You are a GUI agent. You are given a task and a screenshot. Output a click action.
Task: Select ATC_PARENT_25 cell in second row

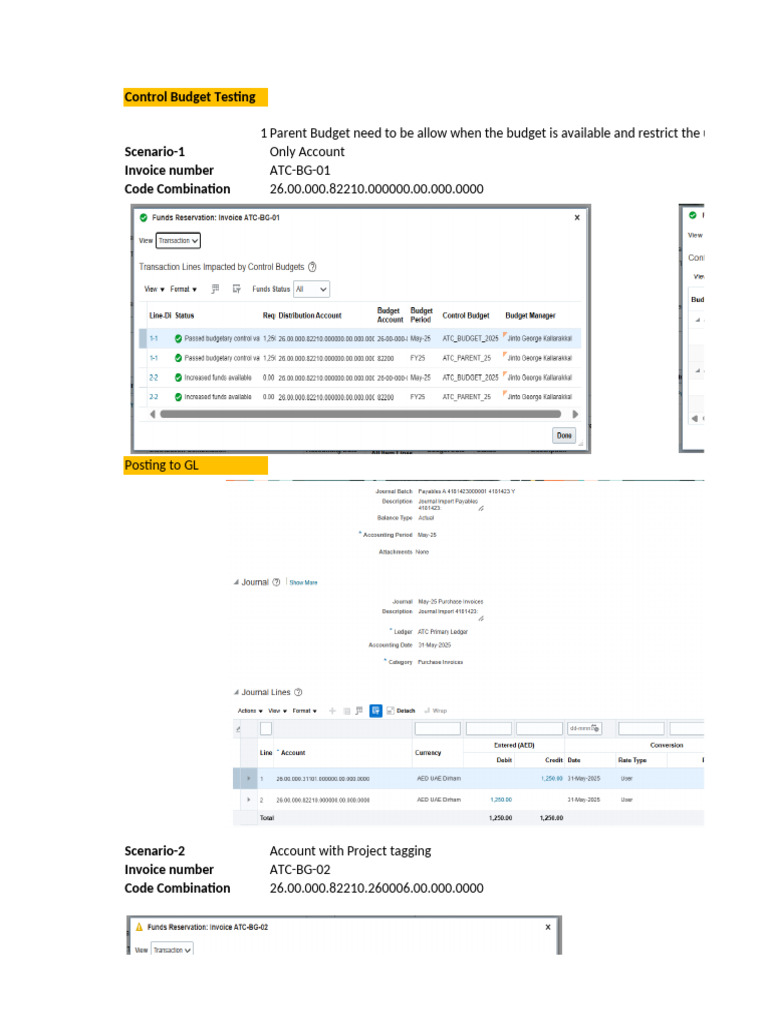coord(466,359)
